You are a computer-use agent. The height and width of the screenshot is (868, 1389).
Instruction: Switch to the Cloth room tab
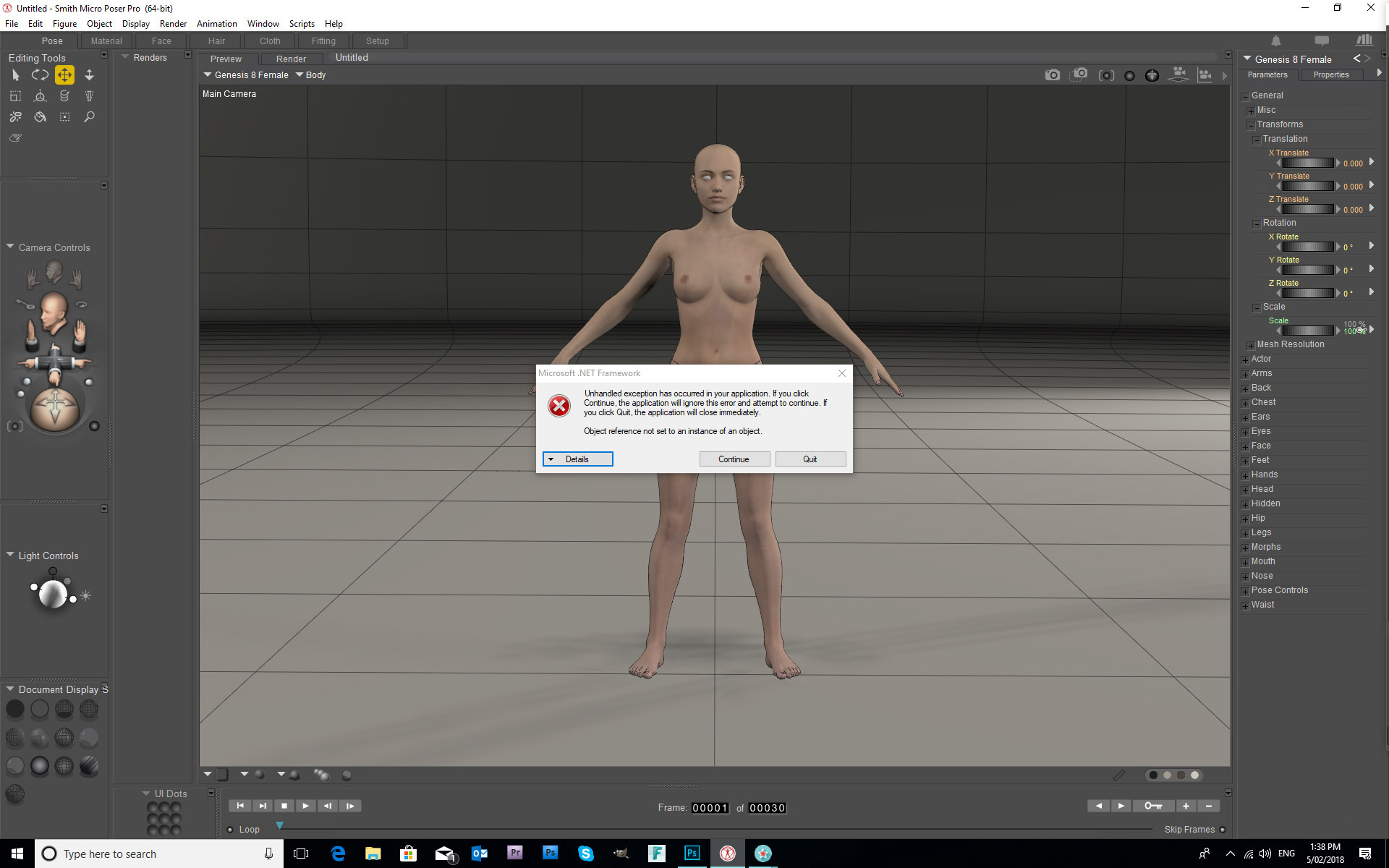tap(270, 41)
